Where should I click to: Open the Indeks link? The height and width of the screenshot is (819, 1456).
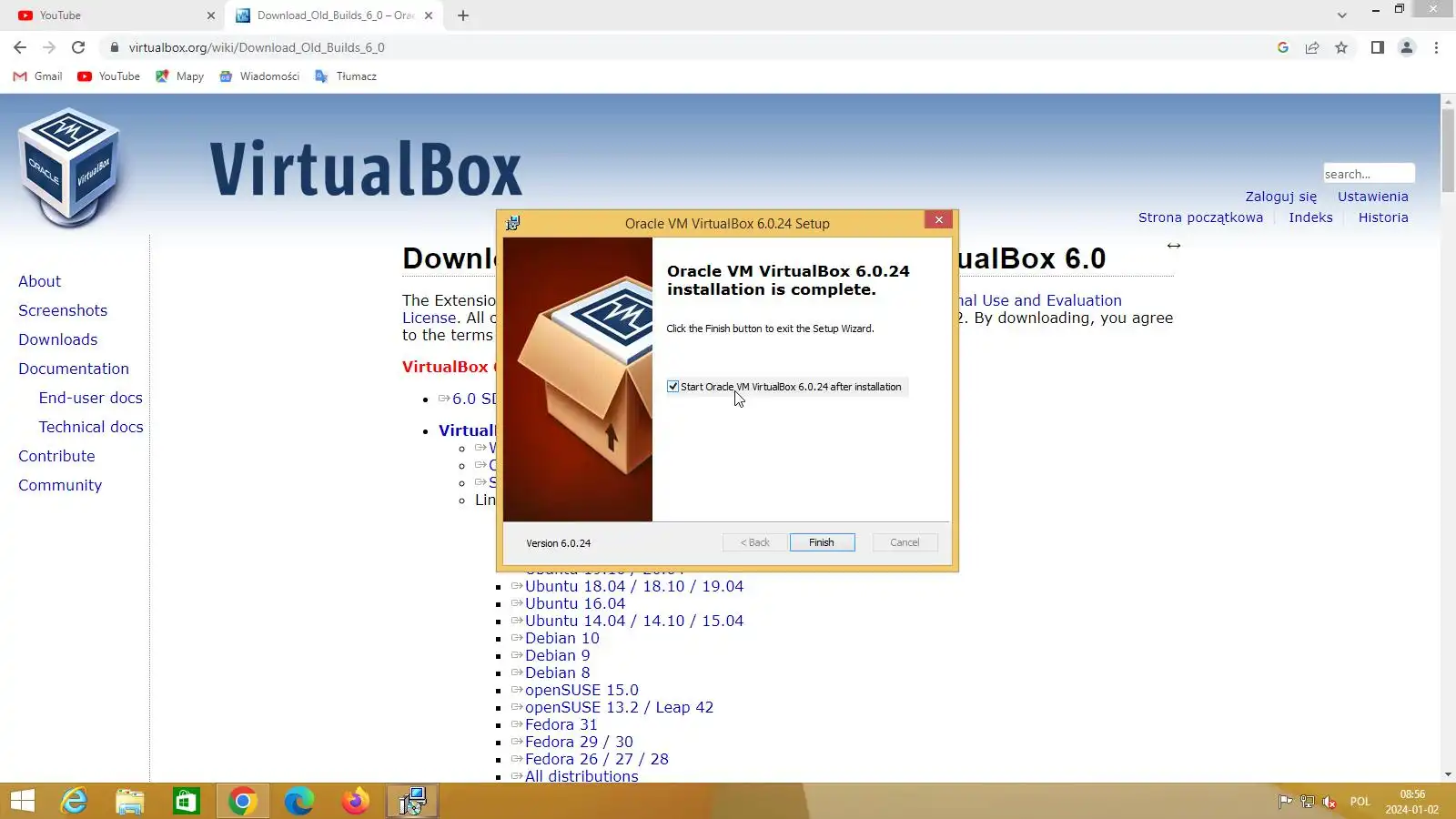click(1310, 217)
